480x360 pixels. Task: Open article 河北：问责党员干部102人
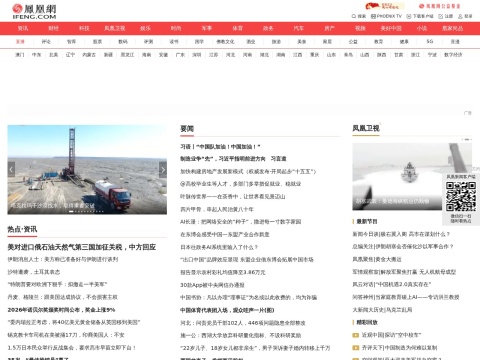point(243,323)
